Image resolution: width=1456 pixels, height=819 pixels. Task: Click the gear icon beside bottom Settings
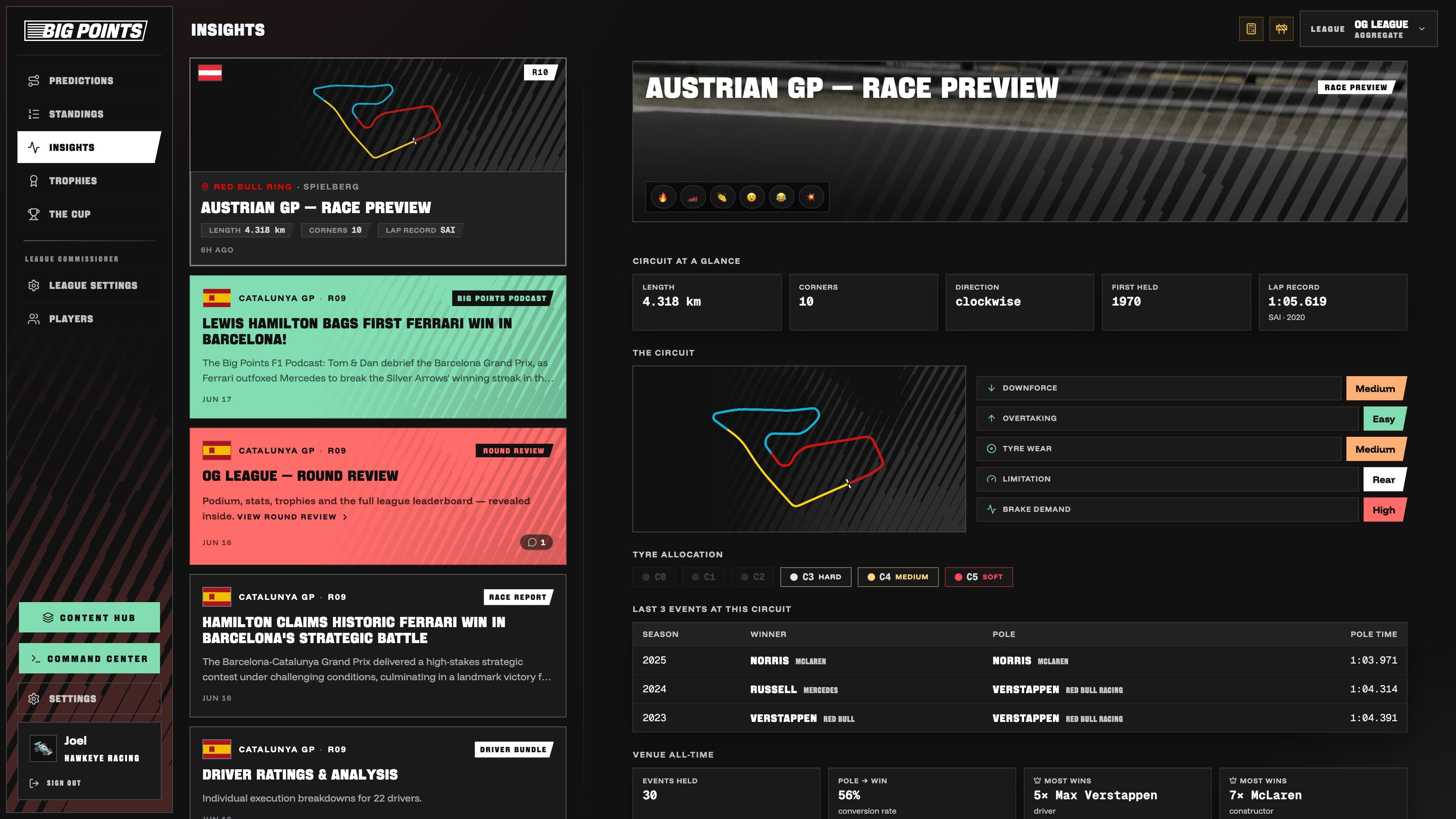(x=34, y=698)
